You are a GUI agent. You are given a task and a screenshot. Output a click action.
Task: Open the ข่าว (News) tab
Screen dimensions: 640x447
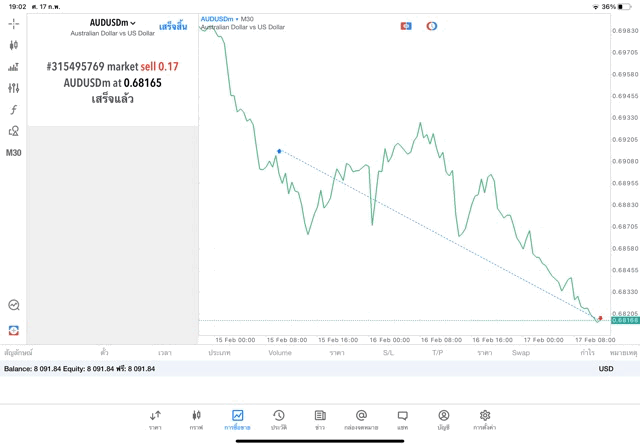click(320, 420)
